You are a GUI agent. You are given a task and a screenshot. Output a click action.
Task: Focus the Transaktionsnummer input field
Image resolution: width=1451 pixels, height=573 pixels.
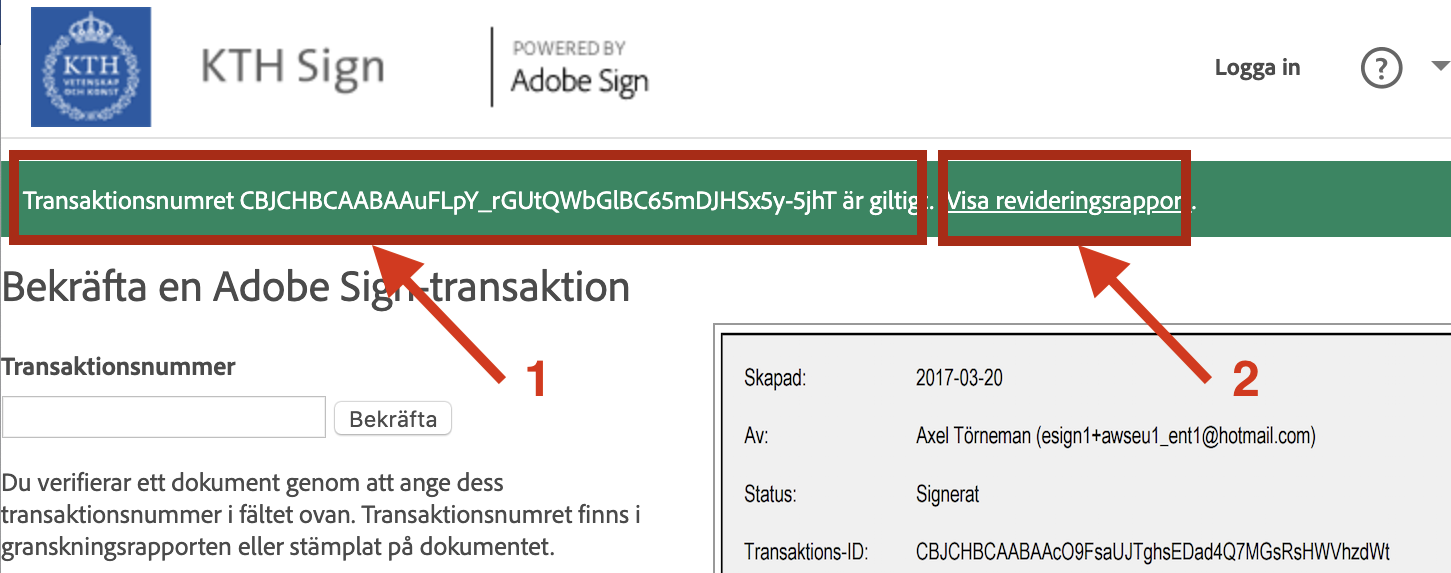coord(164,417)
